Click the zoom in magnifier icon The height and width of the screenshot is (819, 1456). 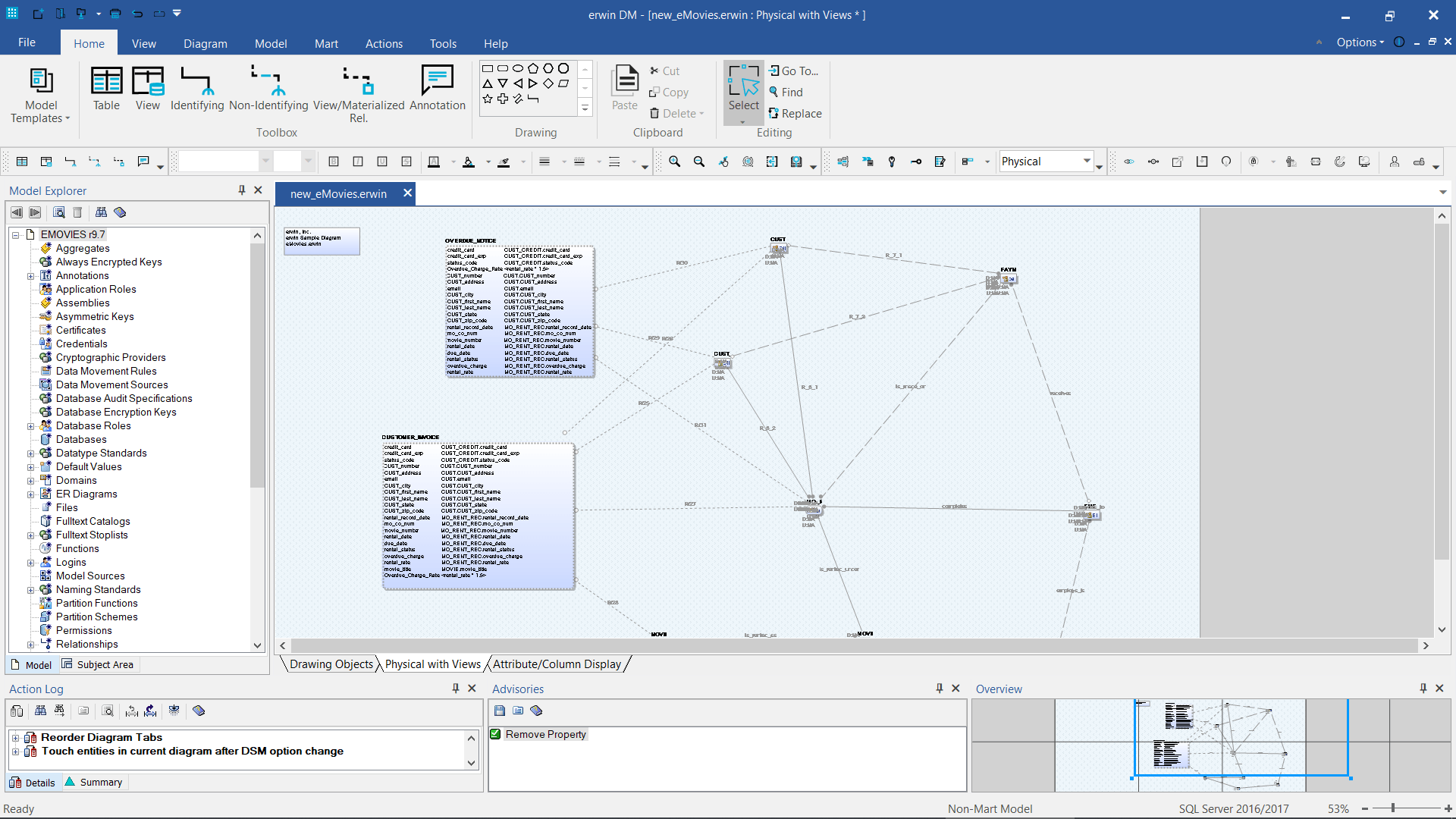click(674, 162)
